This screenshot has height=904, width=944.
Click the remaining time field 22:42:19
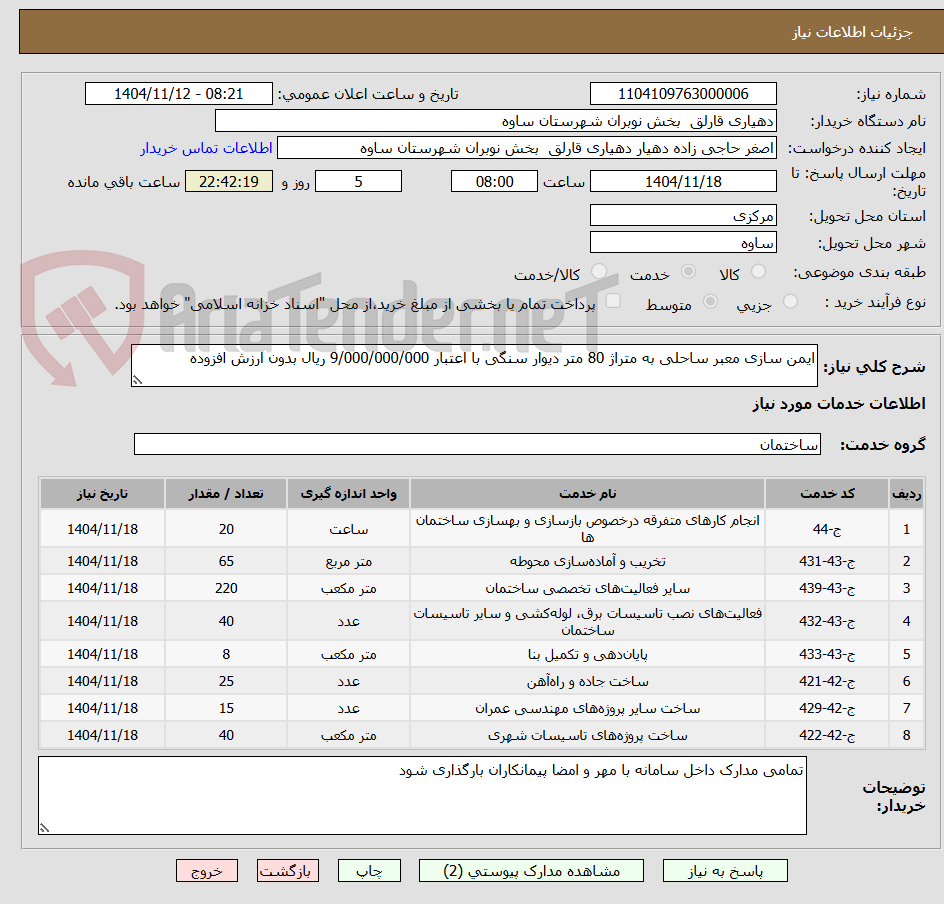tap(229, 181)
